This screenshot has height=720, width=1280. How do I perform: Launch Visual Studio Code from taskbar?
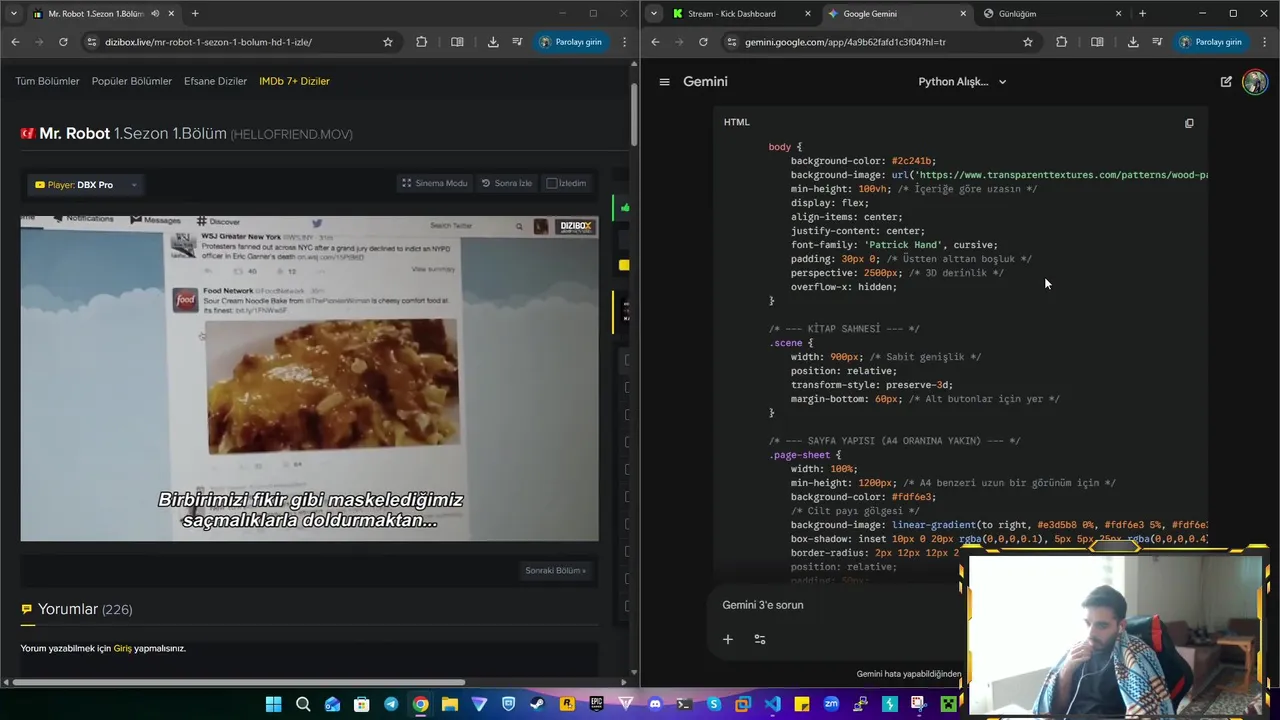coord(772,704)
